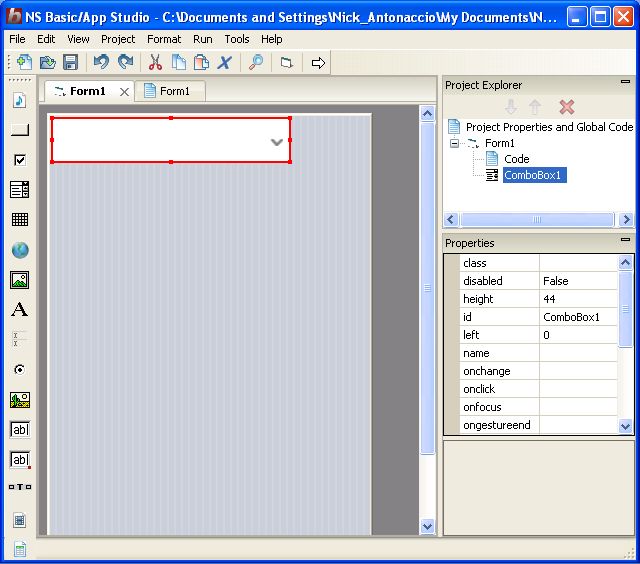Select Project Properties and Global Code
640x564 pixels.
(549, 127)
